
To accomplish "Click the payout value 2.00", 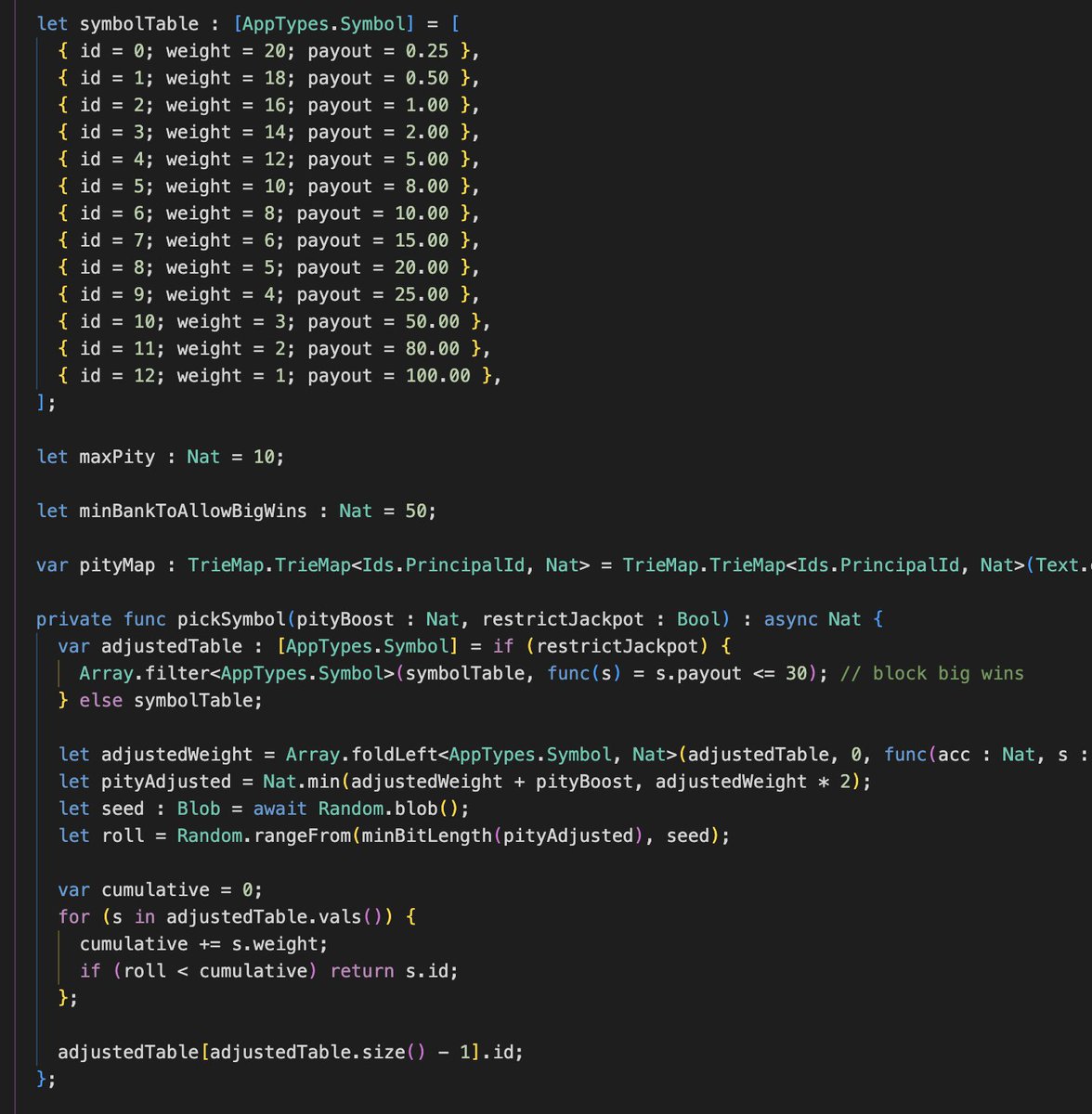I will click(x=426, y=132).
